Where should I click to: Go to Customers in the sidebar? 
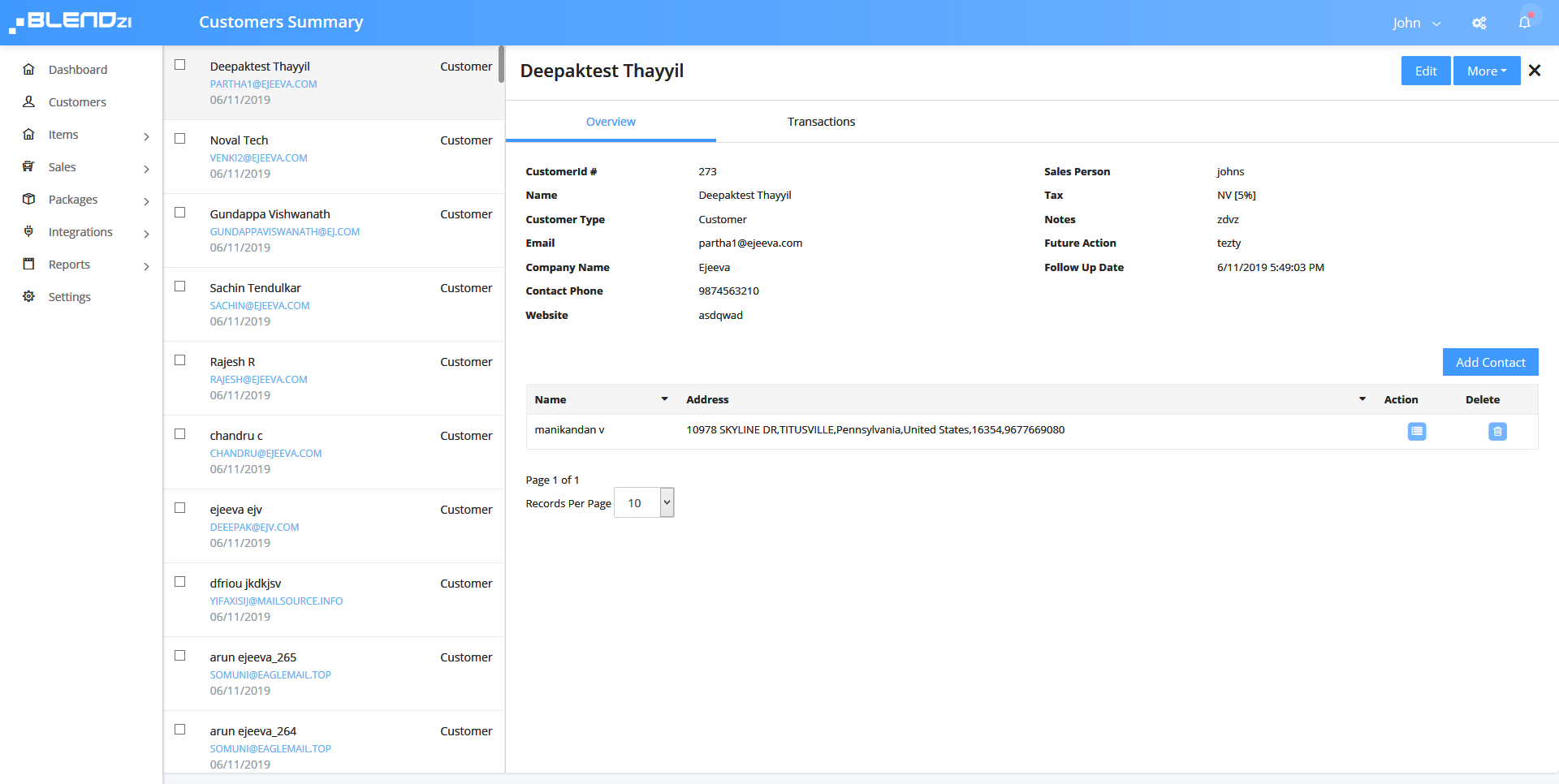click(77, 102)
